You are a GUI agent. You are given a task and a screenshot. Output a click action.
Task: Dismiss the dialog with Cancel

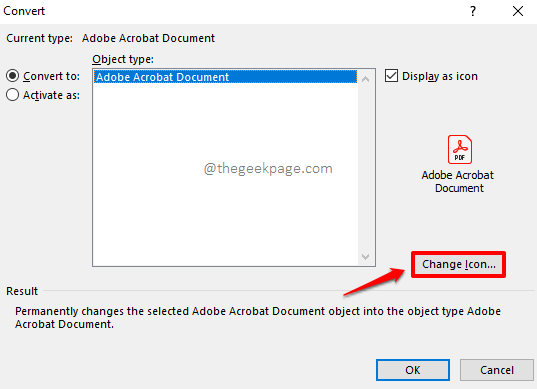pos(497,370)
